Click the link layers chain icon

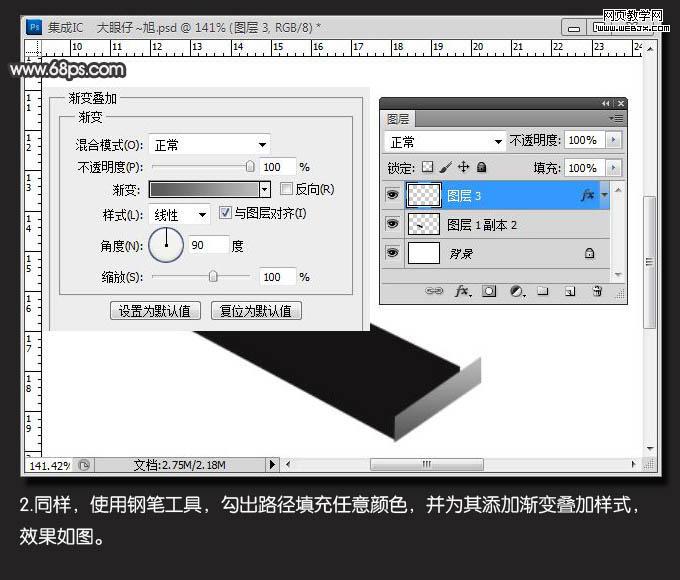point(434,291)
